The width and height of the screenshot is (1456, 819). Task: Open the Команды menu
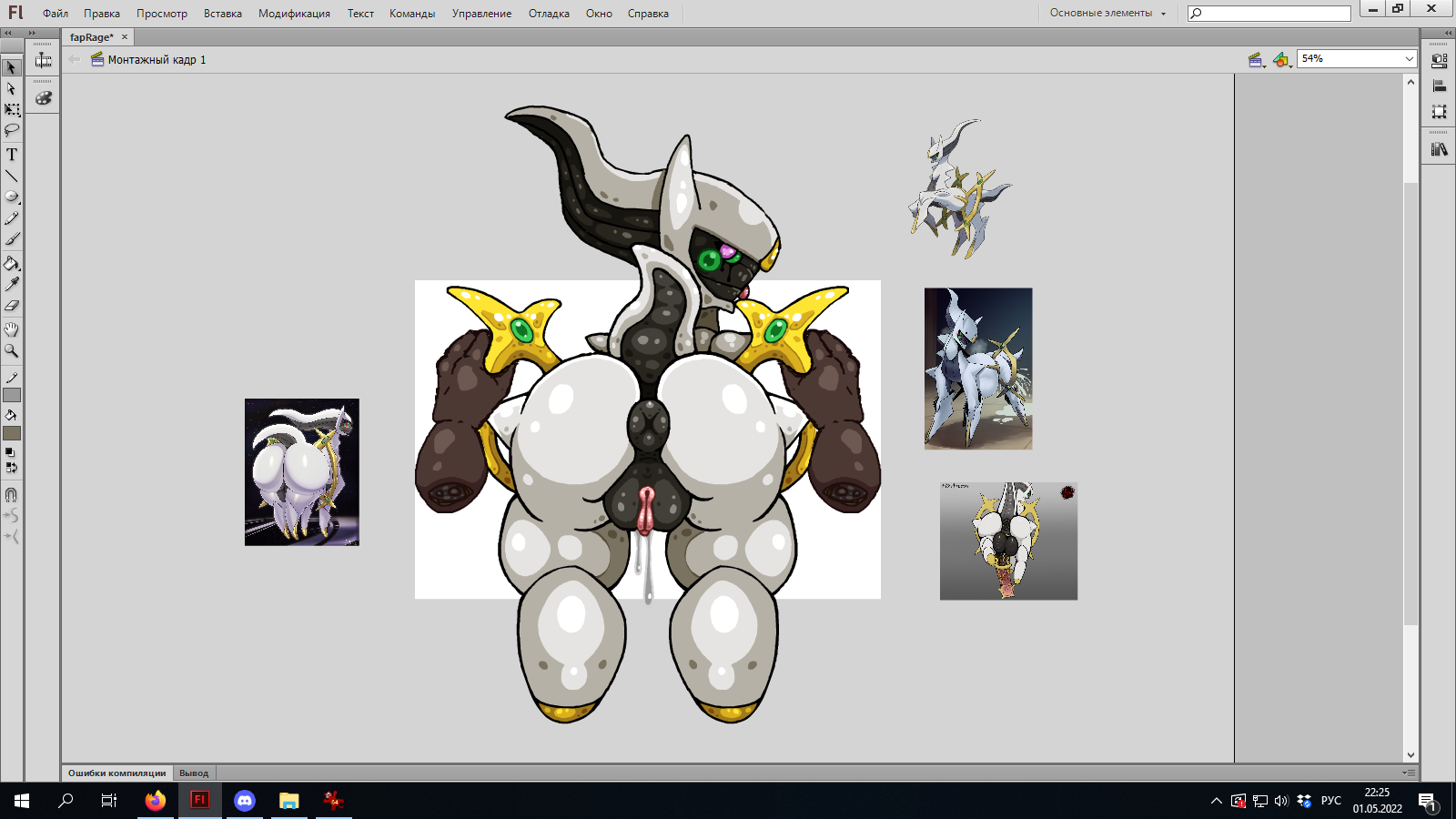pyautogui.click(x=412, y=14)
